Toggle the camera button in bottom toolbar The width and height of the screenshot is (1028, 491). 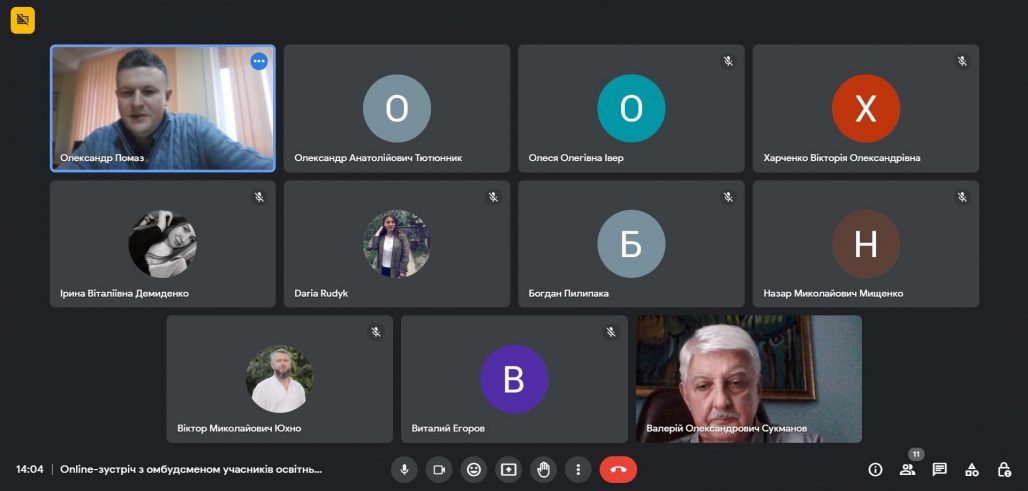439,469
